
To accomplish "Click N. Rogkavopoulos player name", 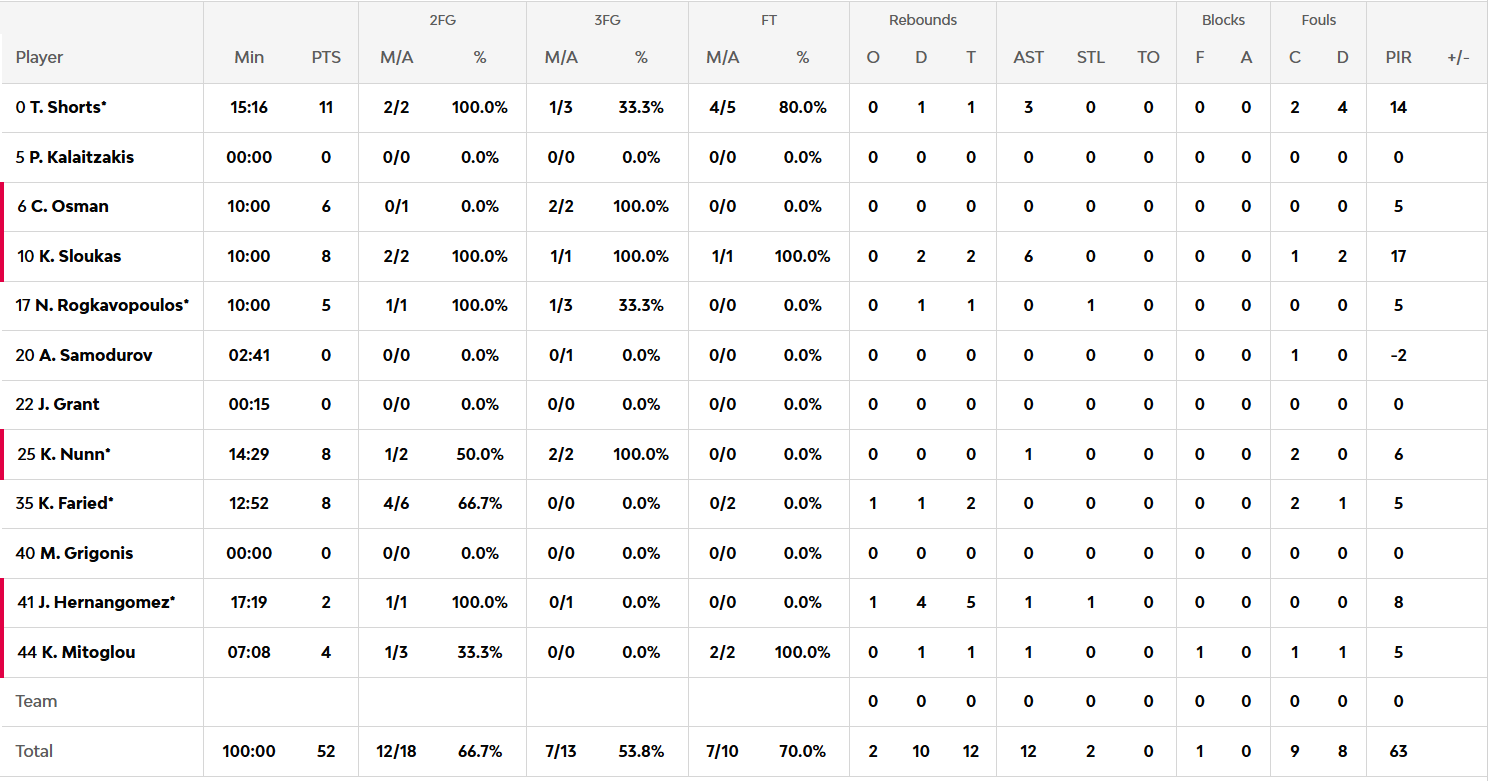I will [x=111, y=305].
